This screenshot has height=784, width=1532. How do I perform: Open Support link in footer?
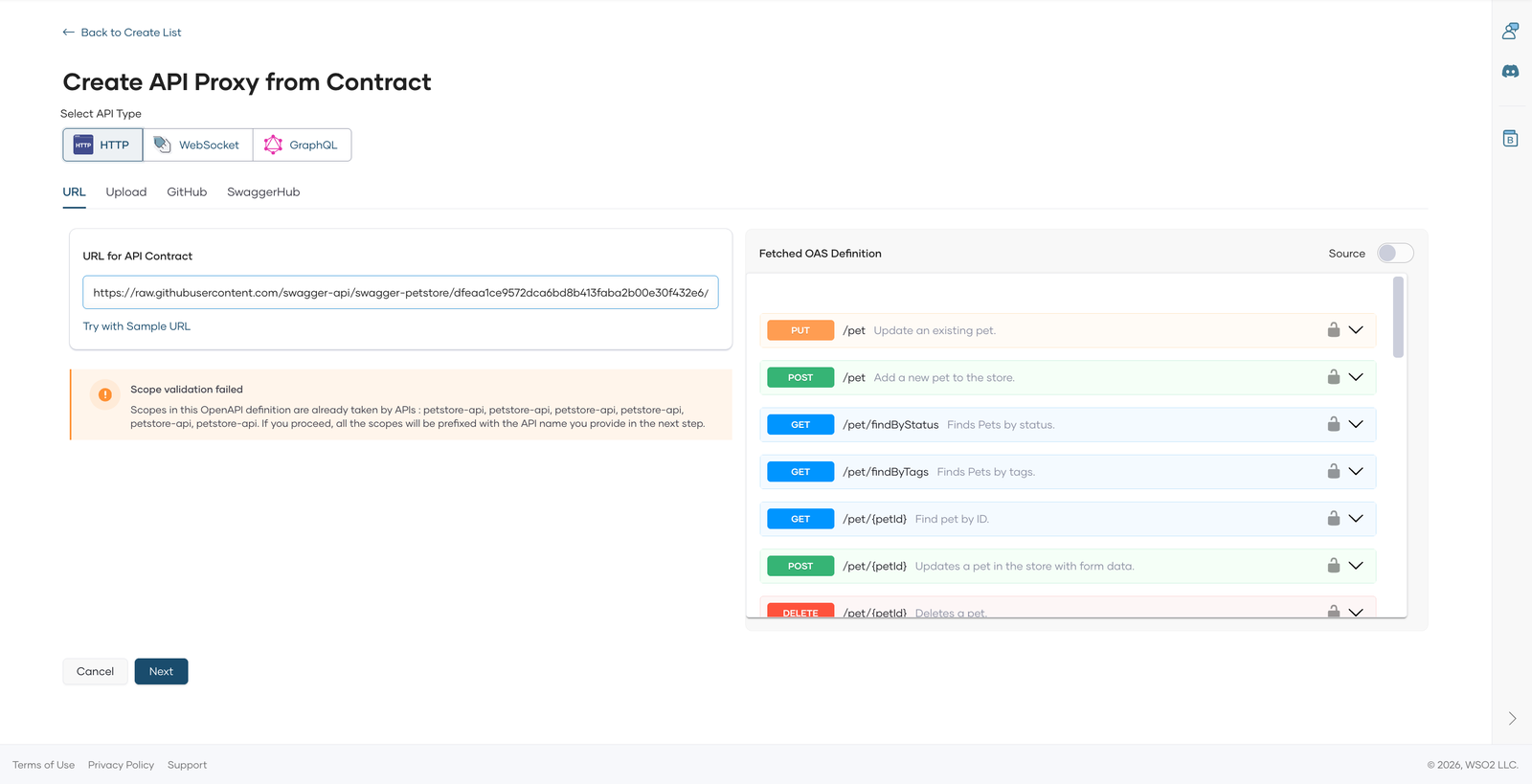[187, 765]
